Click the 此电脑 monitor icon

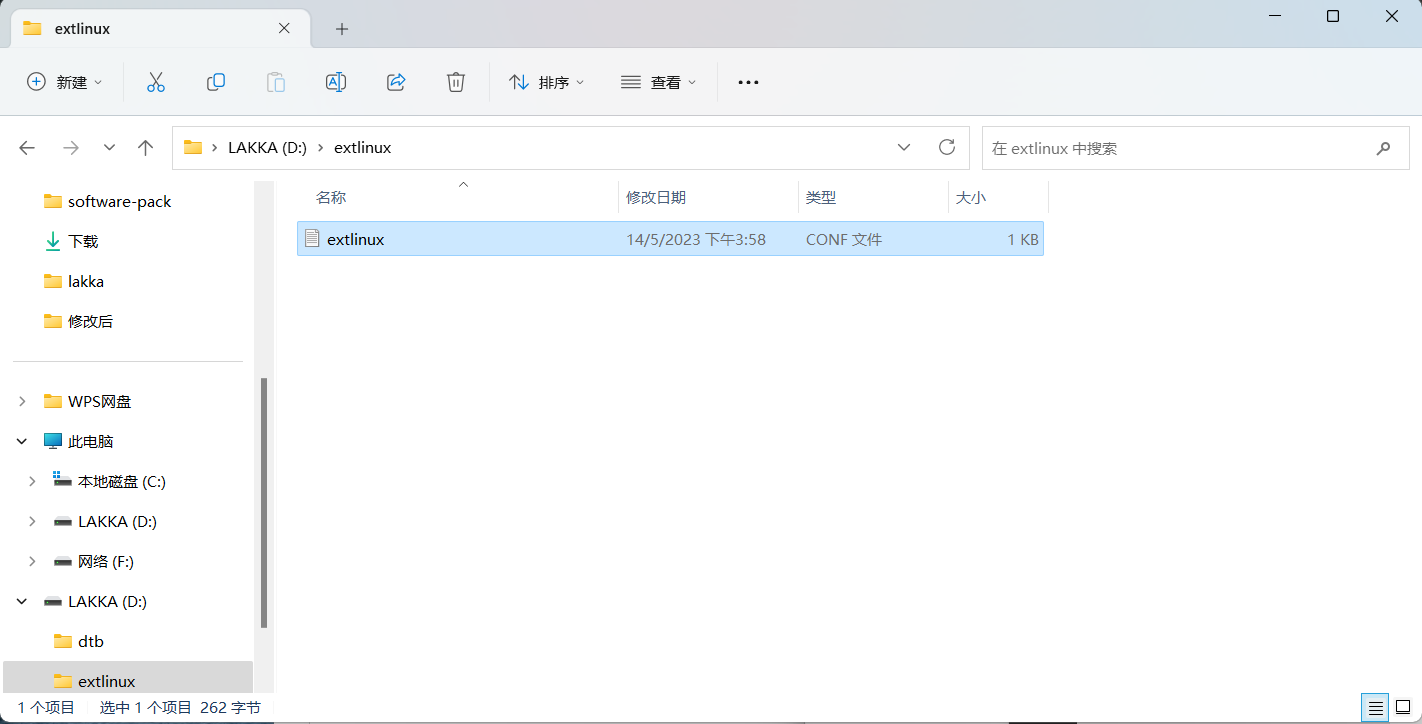click(x=53, y=441)
